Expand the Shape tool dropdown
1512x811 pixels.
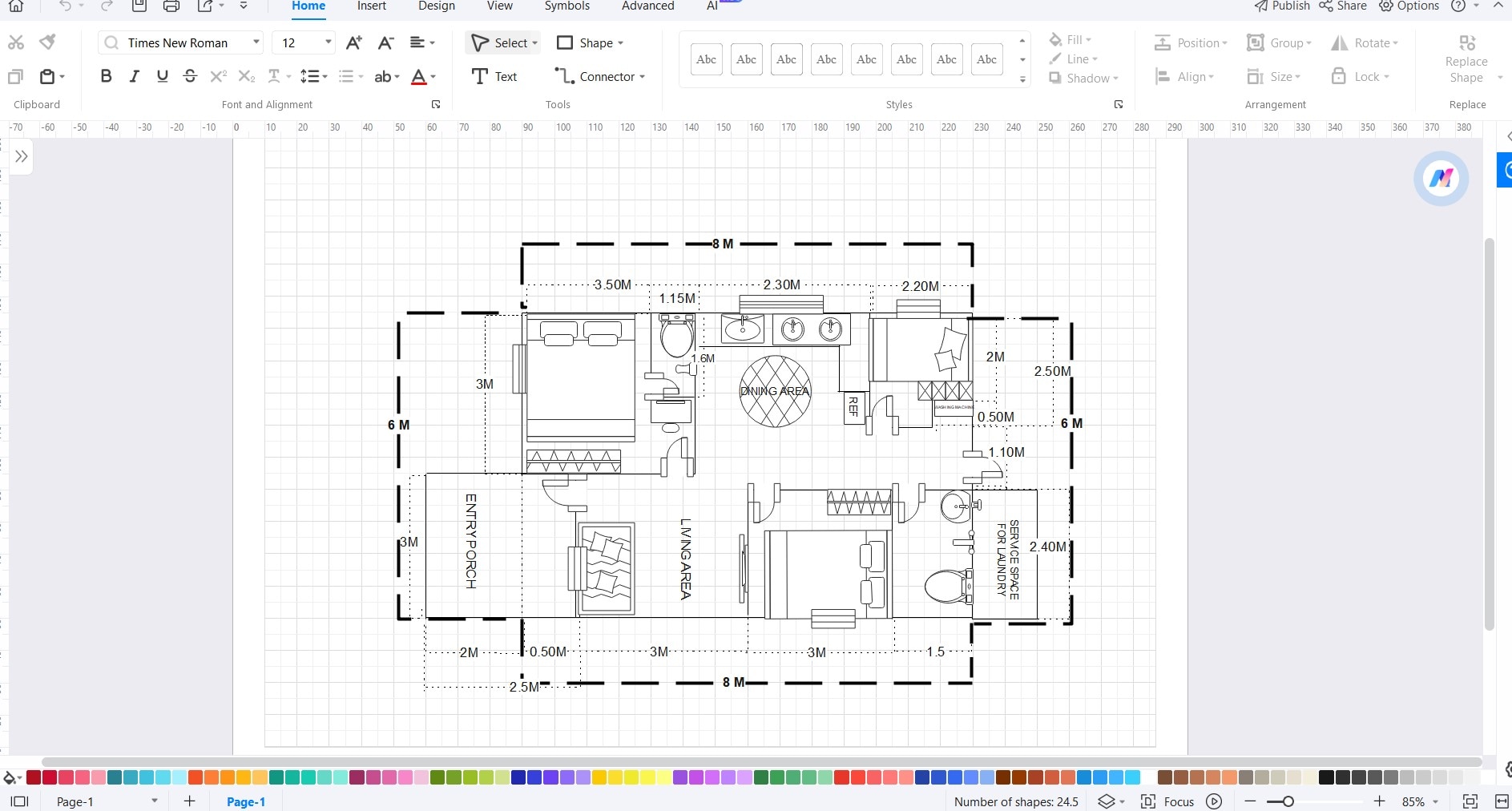[x=620, y=43]
